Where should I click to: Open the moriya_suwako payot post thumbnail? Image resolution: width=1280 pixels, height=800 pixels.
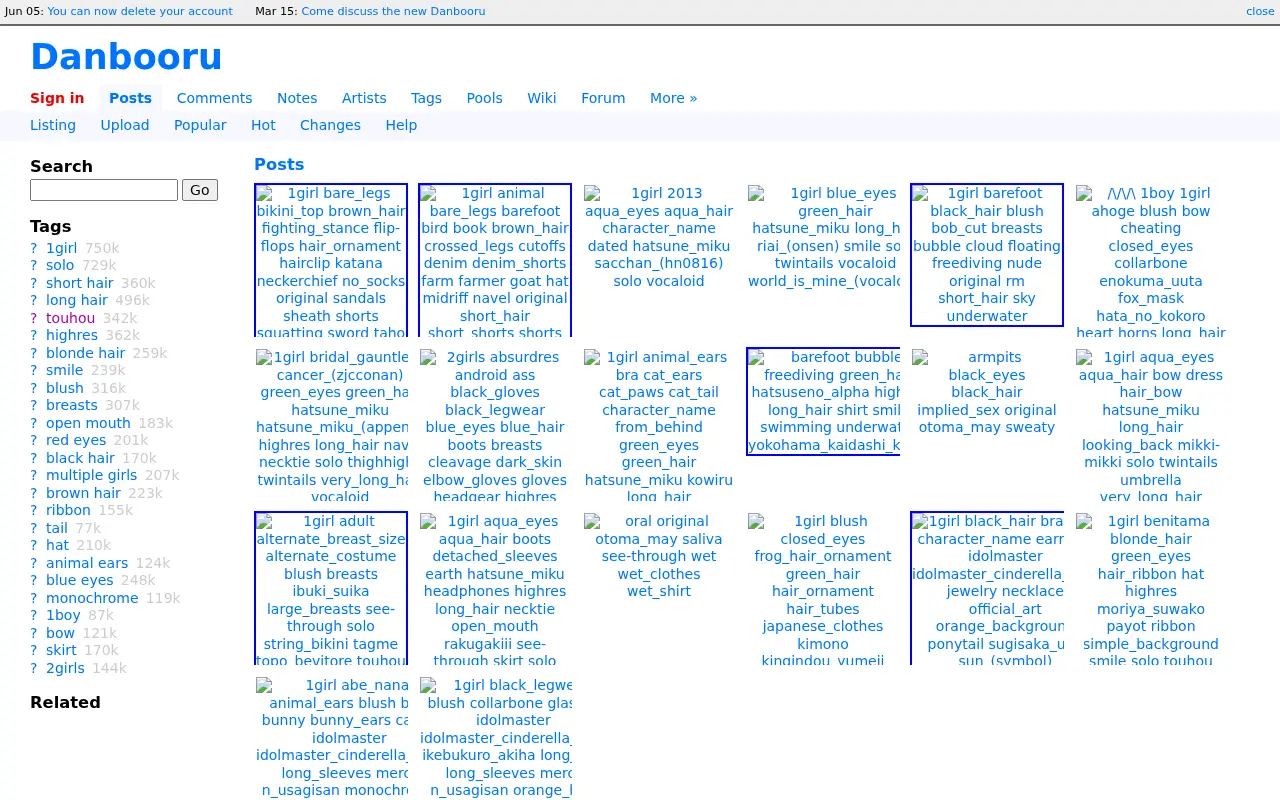(1151, 590)
